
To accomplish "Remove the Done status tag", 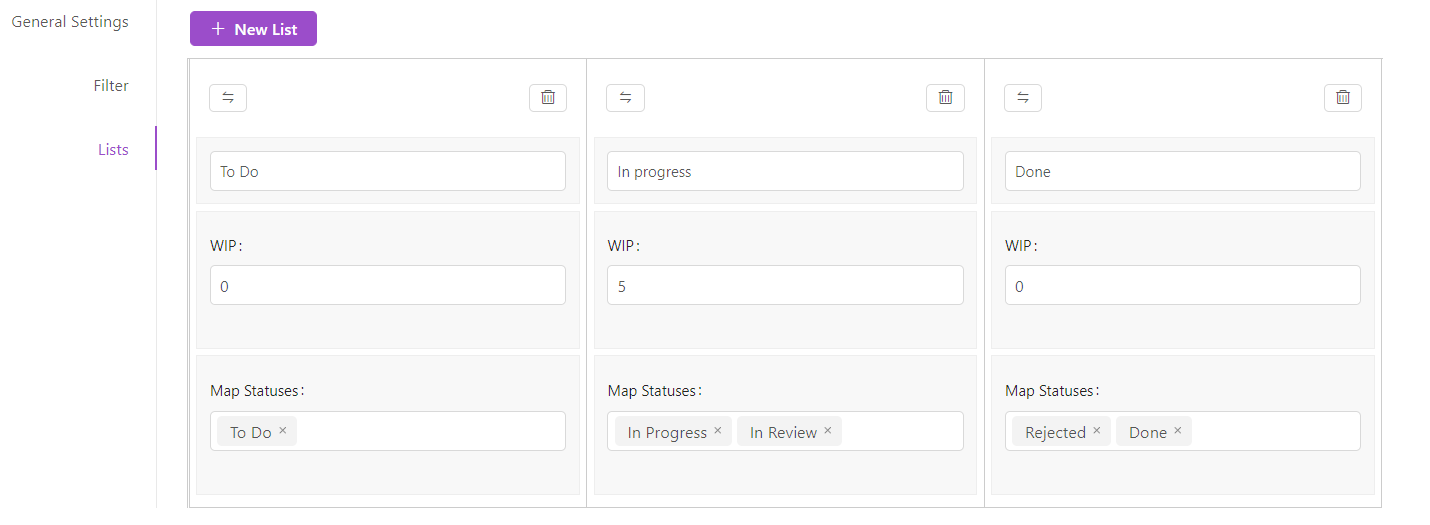I will click(x=1178, y=431).
